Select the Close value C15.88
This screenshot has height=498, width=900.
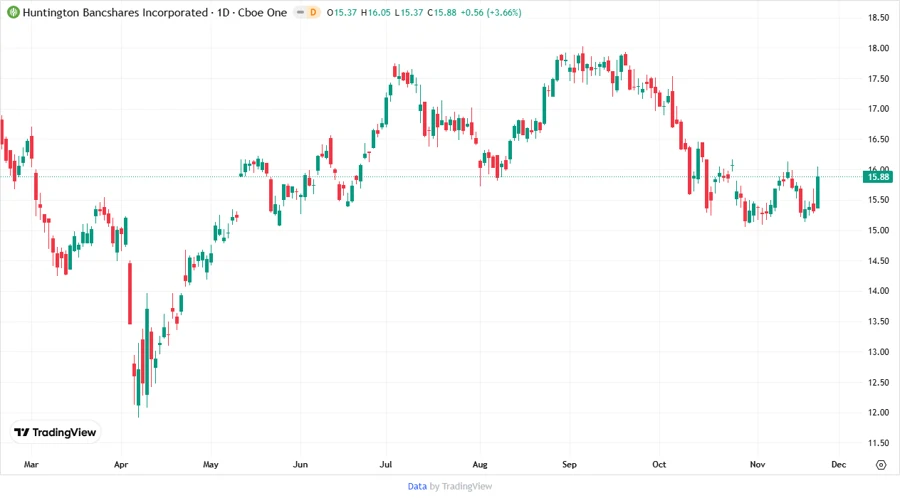442,12
